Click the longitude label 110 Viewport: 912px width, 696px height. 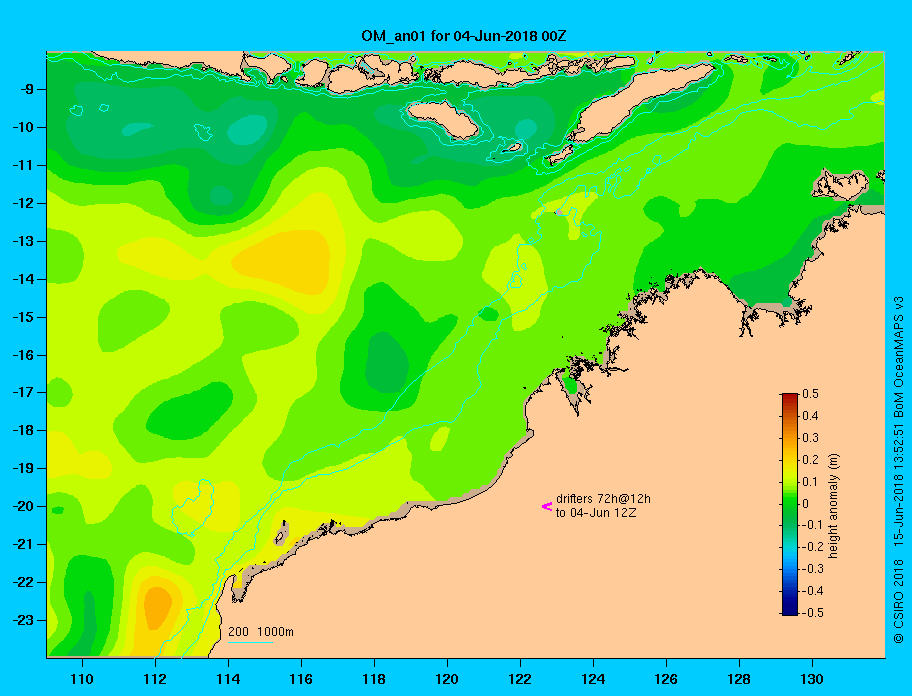point(83,679)
